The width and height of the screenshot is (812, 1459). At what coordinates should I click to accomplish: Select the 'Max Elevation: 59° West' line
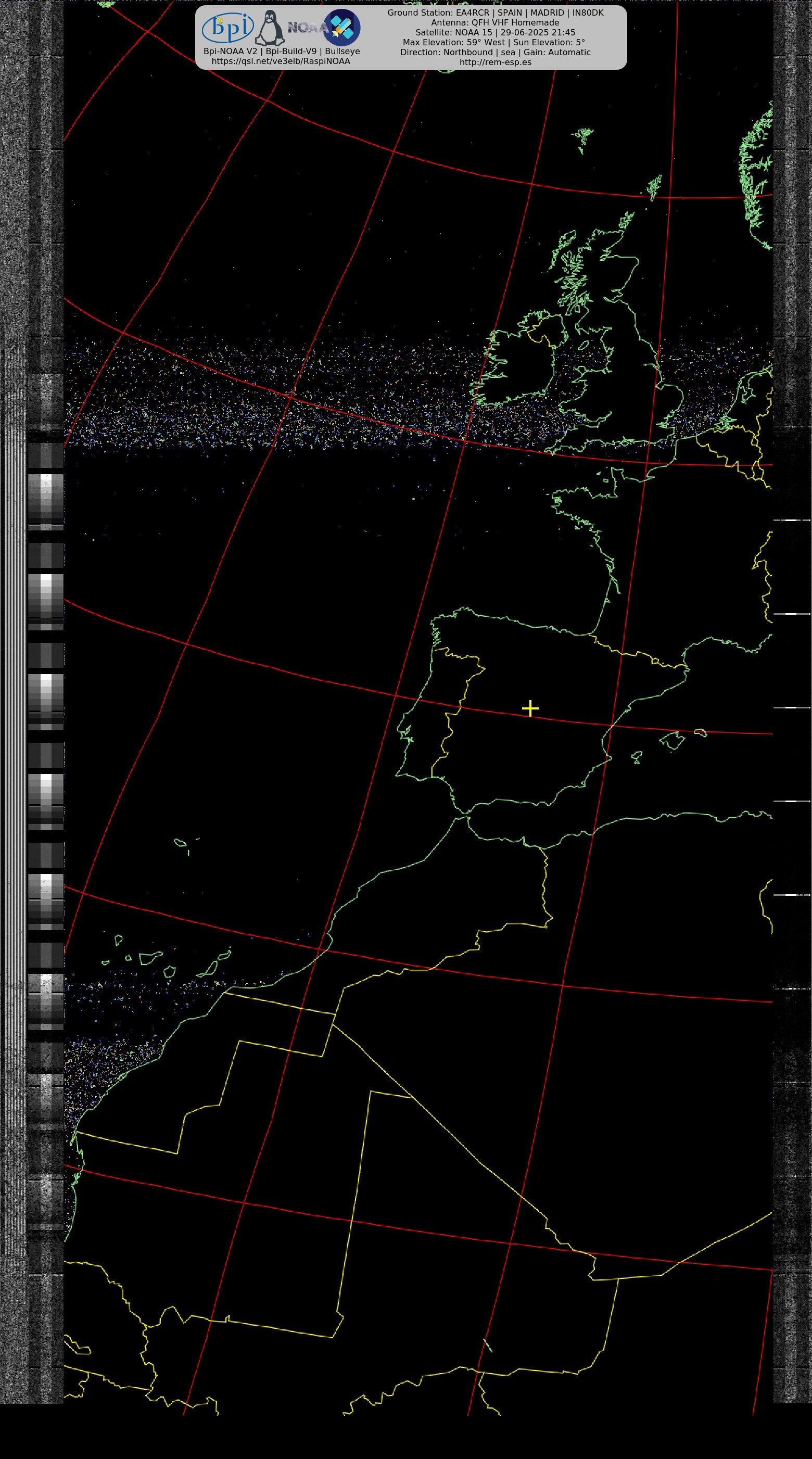coord(494,43)
